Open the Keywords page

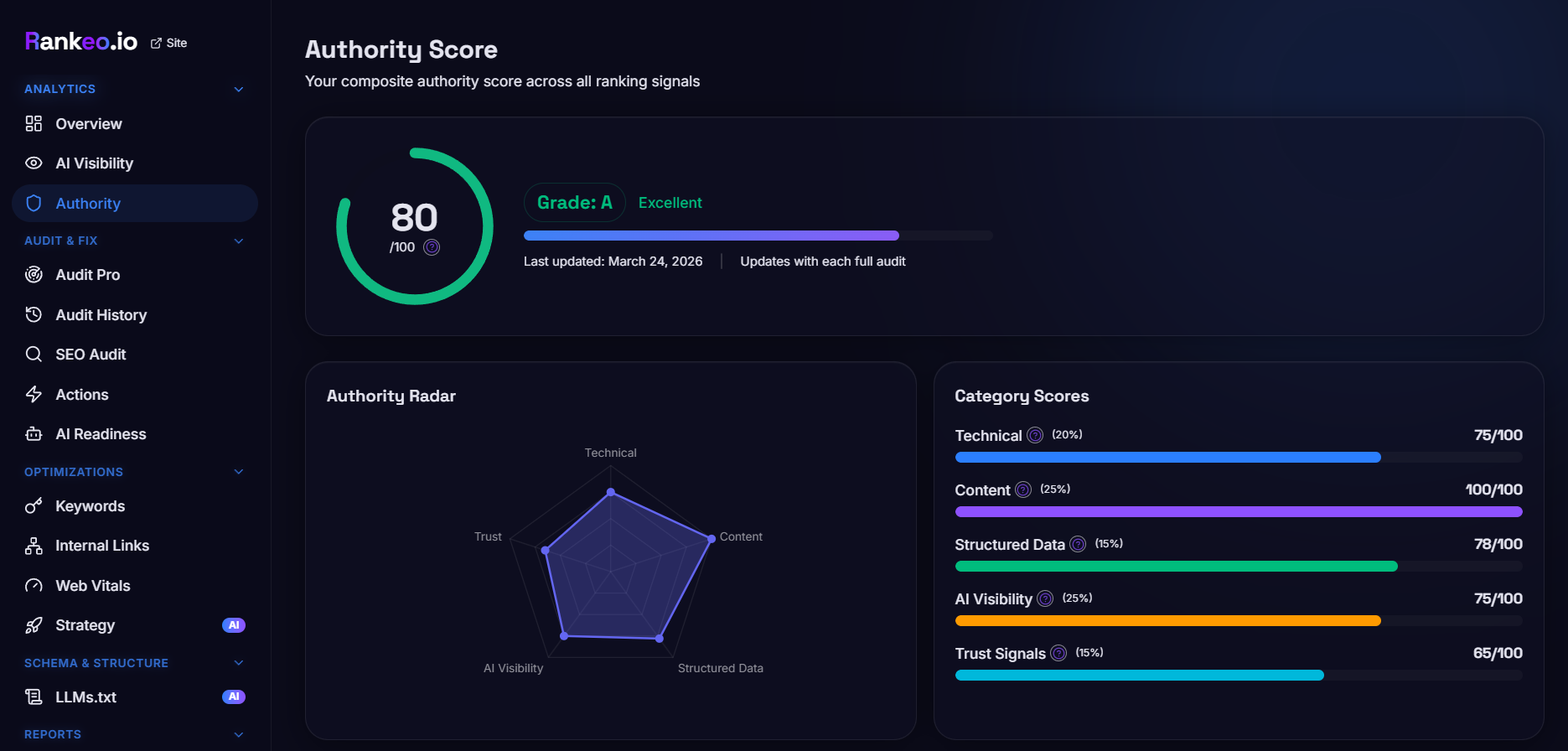[x=135, y=506]
